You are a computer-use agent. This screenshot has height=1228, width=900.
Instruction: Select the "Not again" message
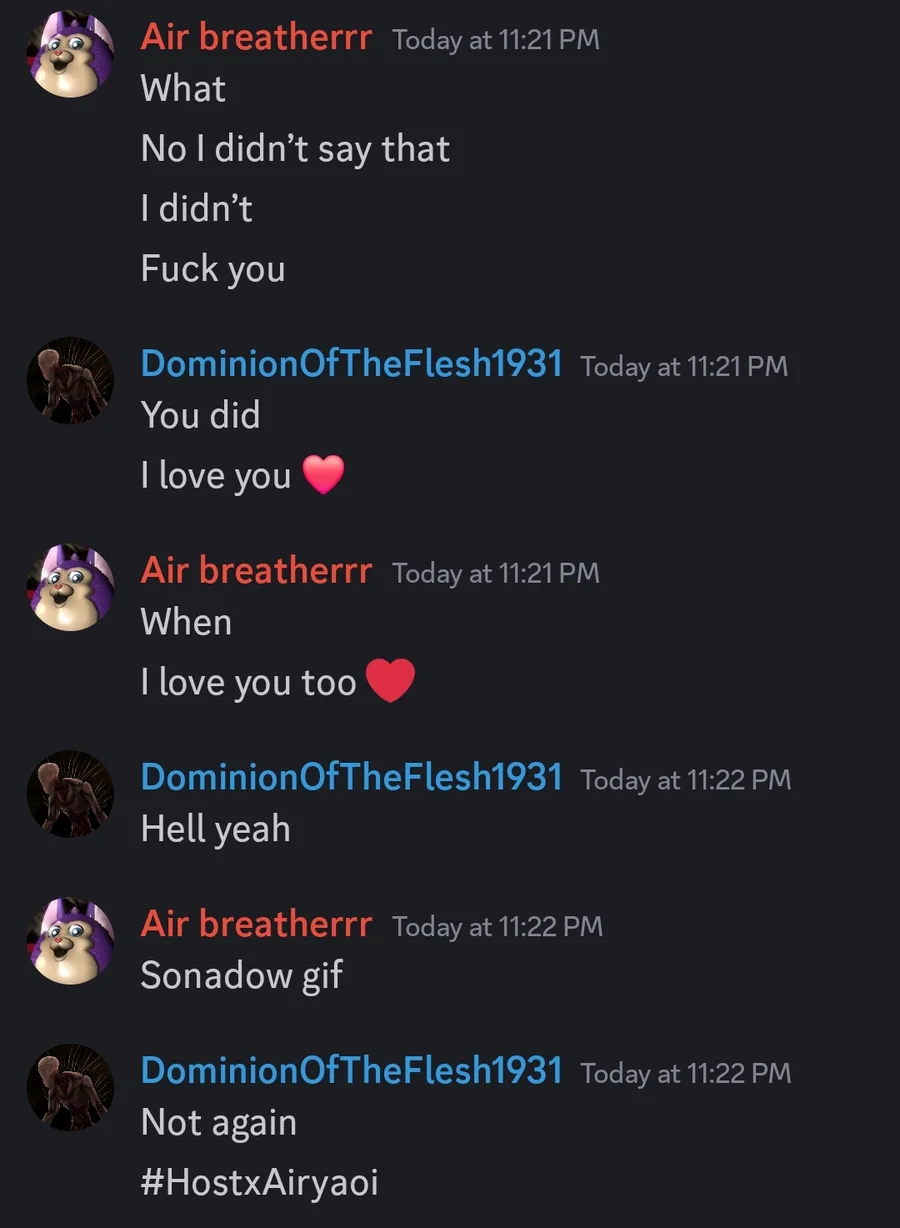click(219, 1122)
